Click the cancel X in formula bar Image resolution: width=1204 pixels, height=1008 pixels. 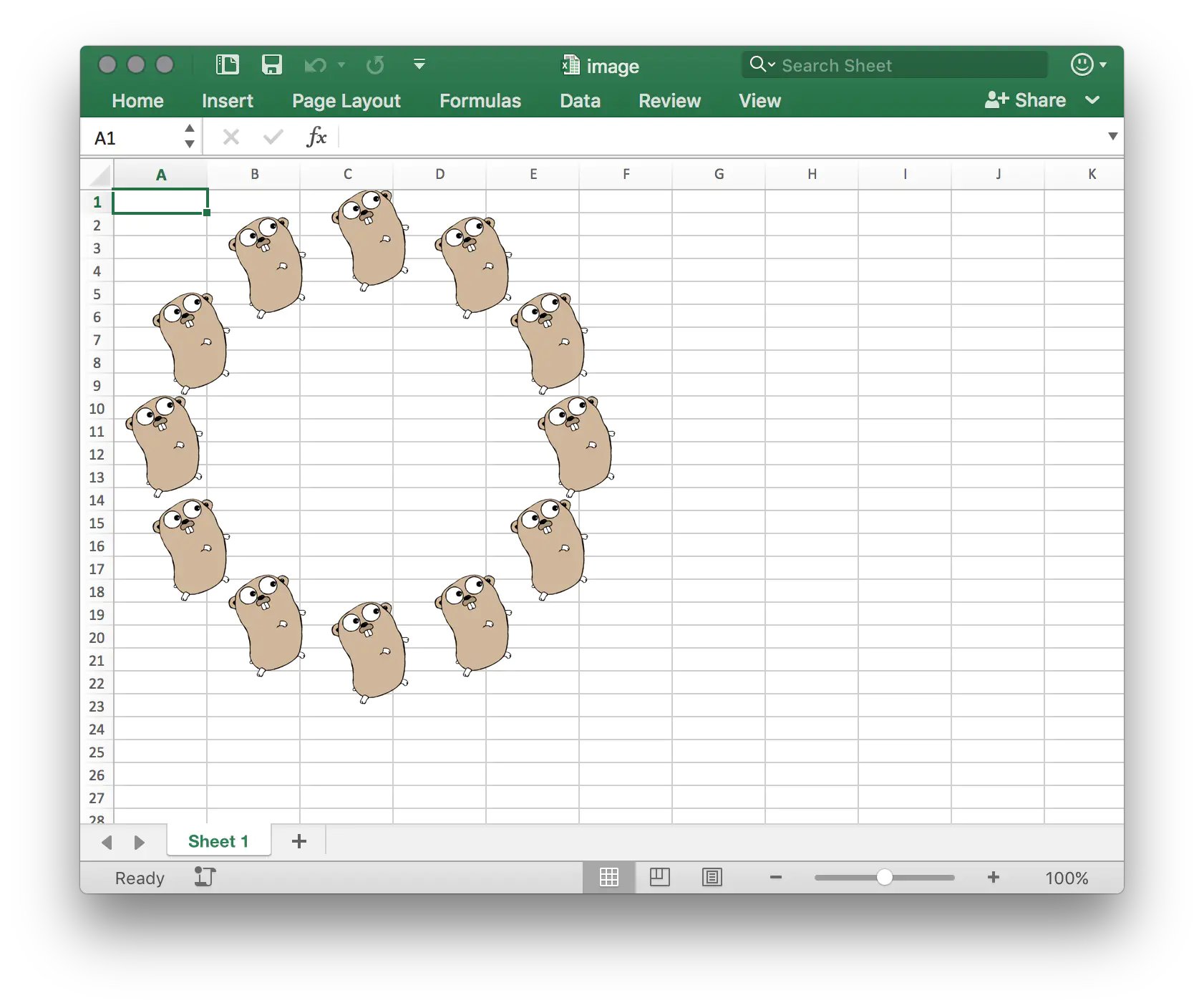tap(230, 137)
